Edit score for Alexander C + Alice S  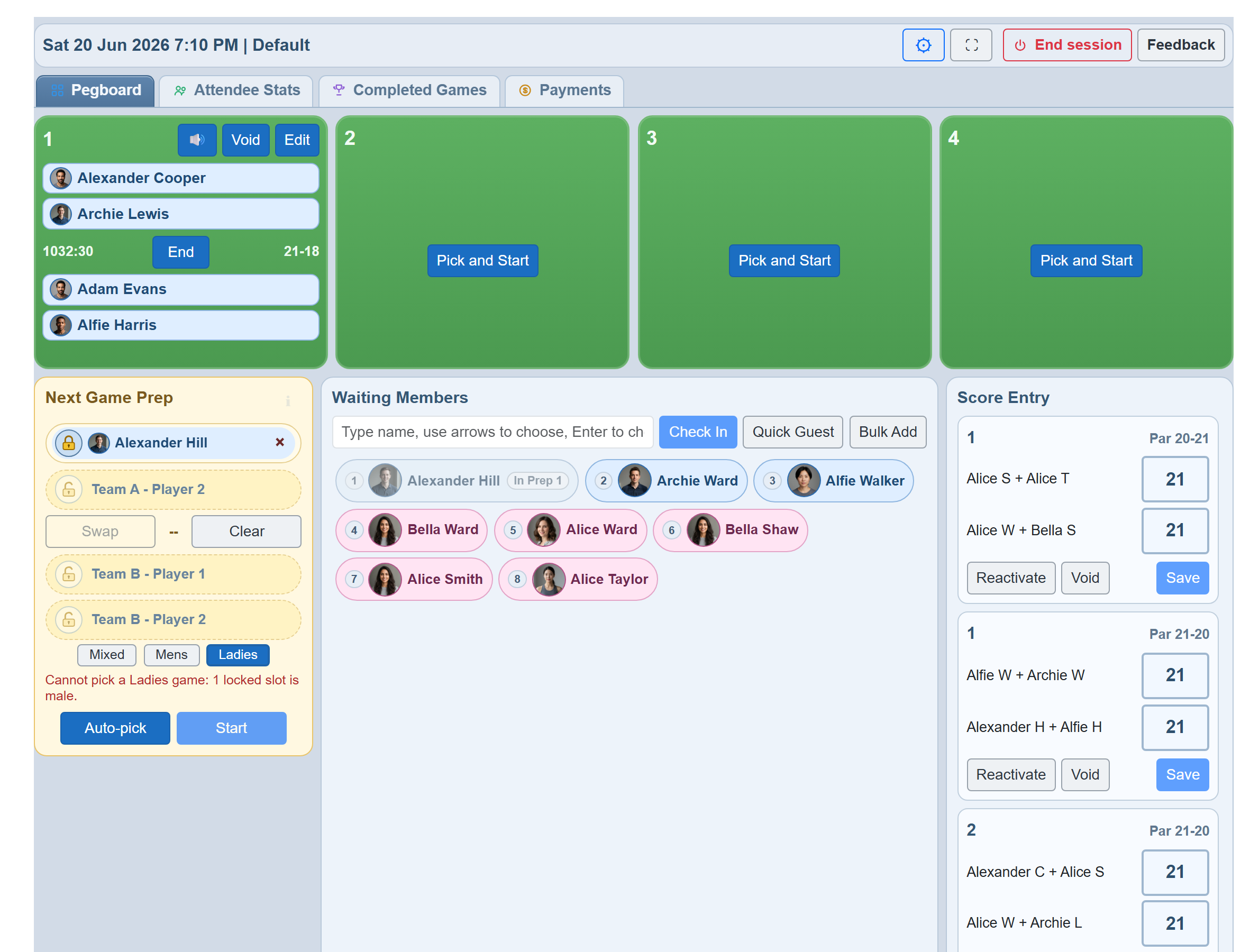click(1175, 872)
